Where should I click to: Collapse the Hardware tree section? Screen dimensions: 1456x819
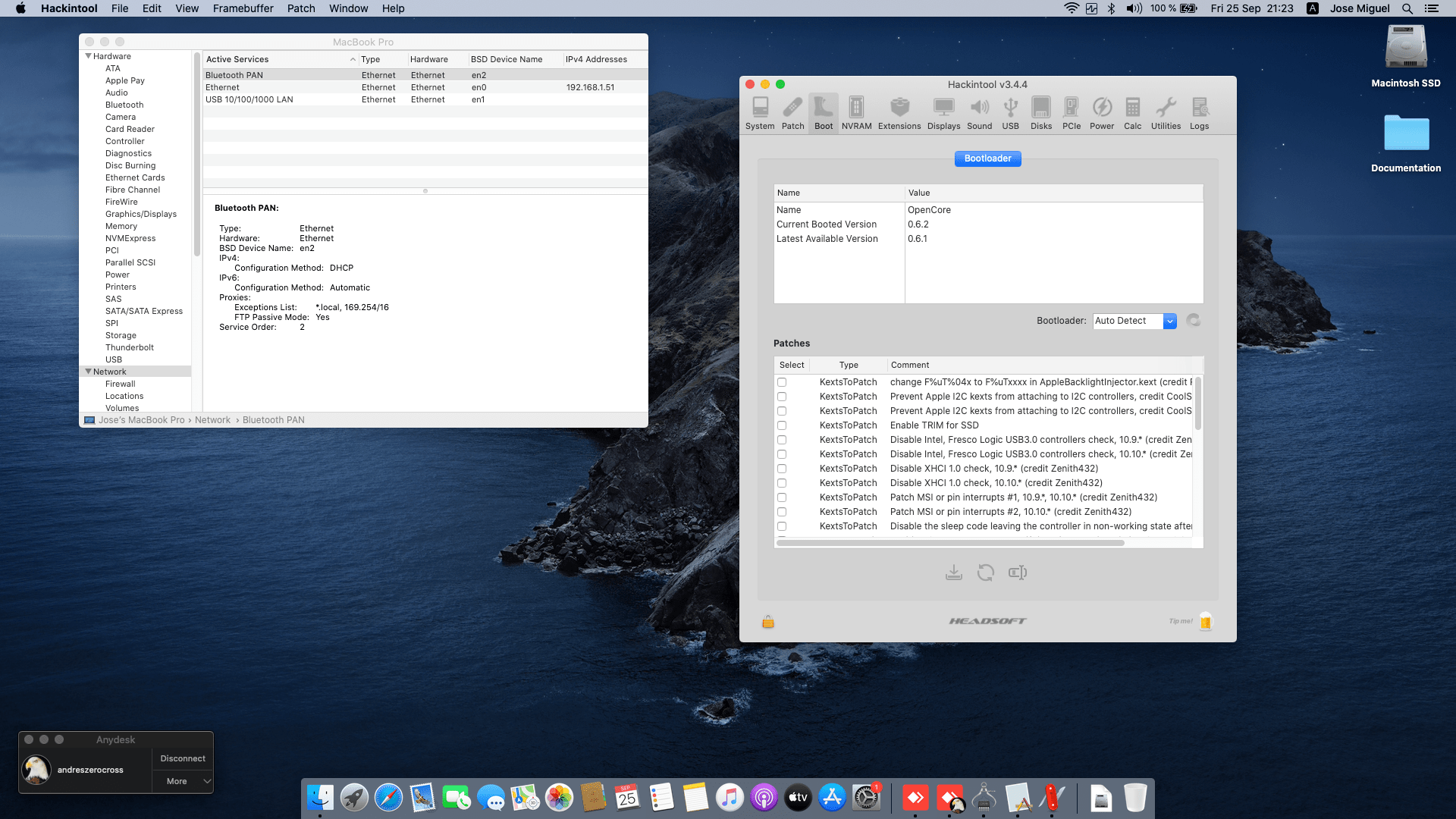click(x=88, y=56)
